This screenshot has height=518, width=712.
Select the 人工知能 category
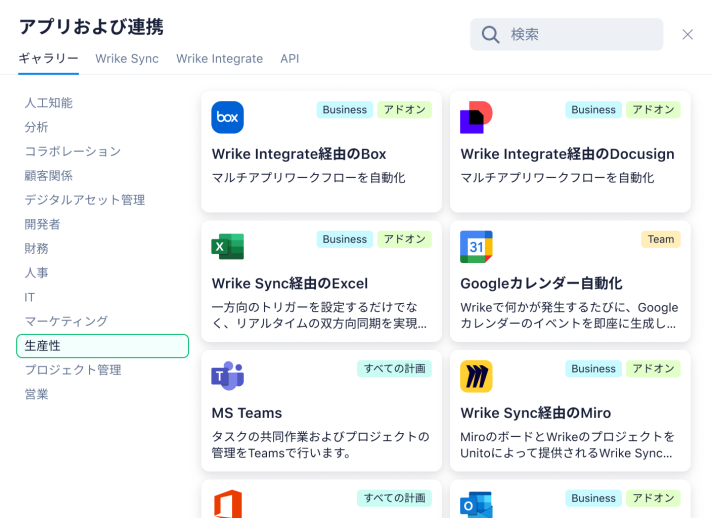pyautogui.click(x=49, y=103)
